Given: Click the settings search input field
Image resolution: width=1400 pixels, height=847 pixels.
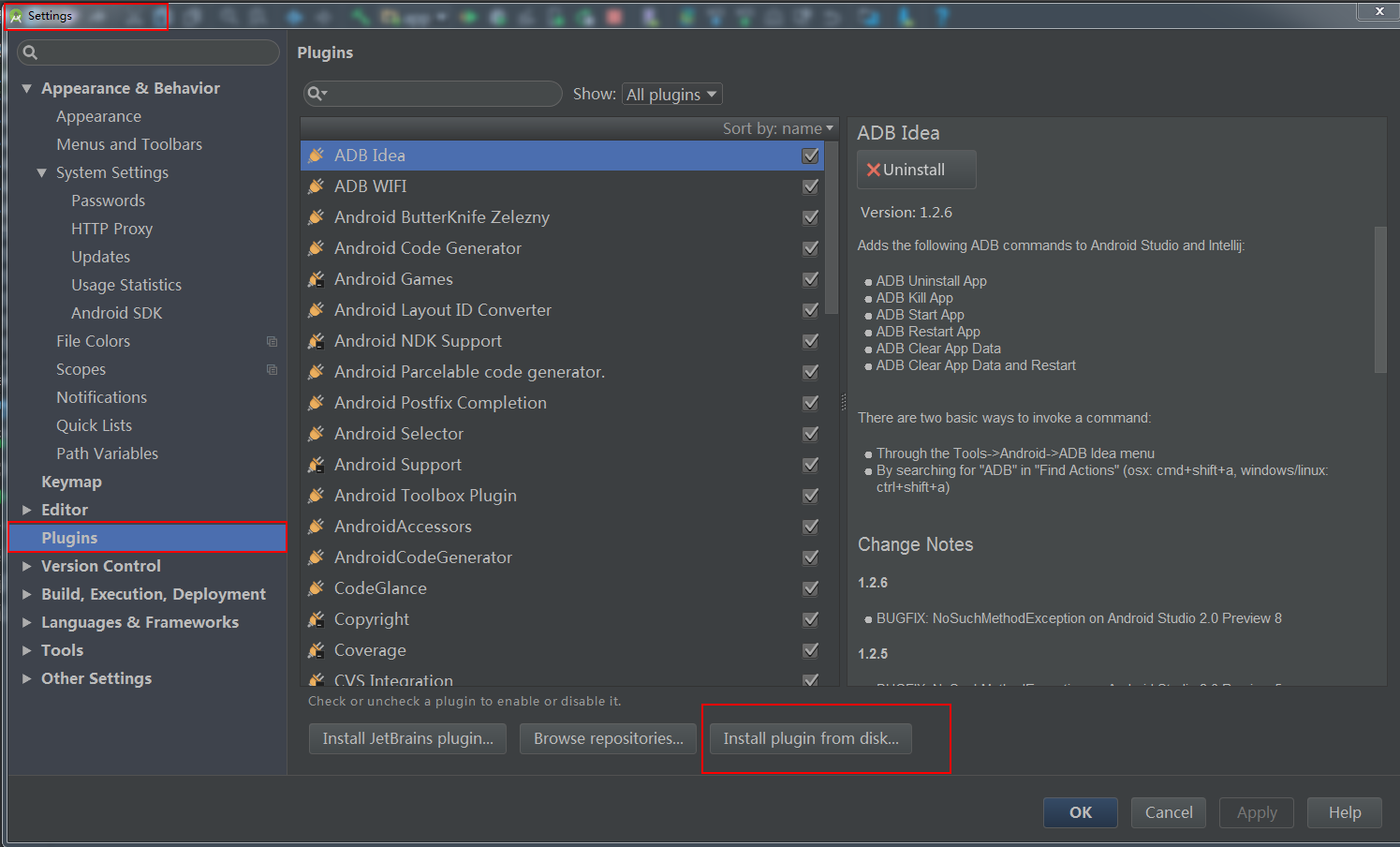Looking at the screenshot, I should coord(148,52).
